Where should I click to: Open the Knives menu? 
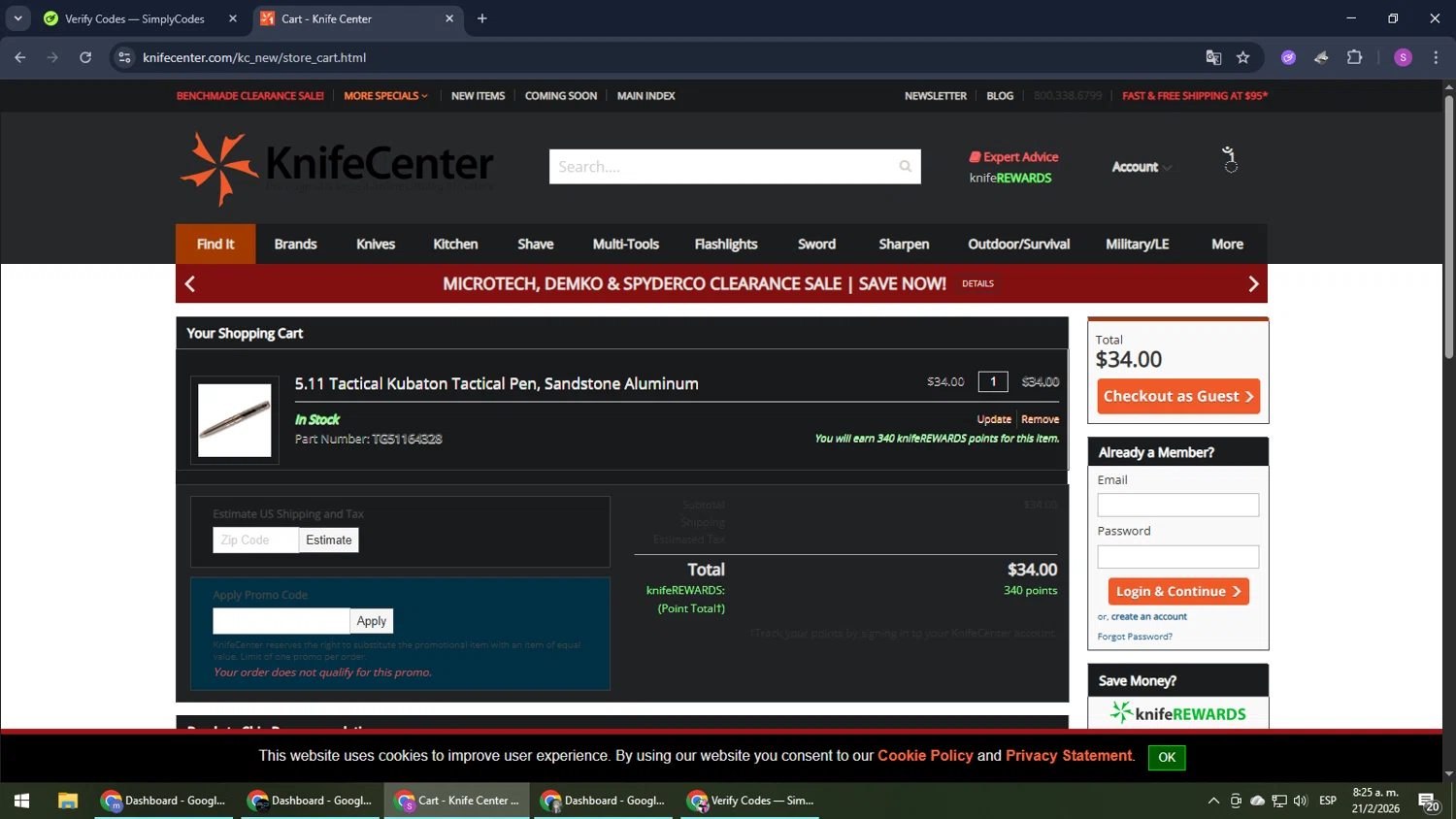(x=376, y=245)
